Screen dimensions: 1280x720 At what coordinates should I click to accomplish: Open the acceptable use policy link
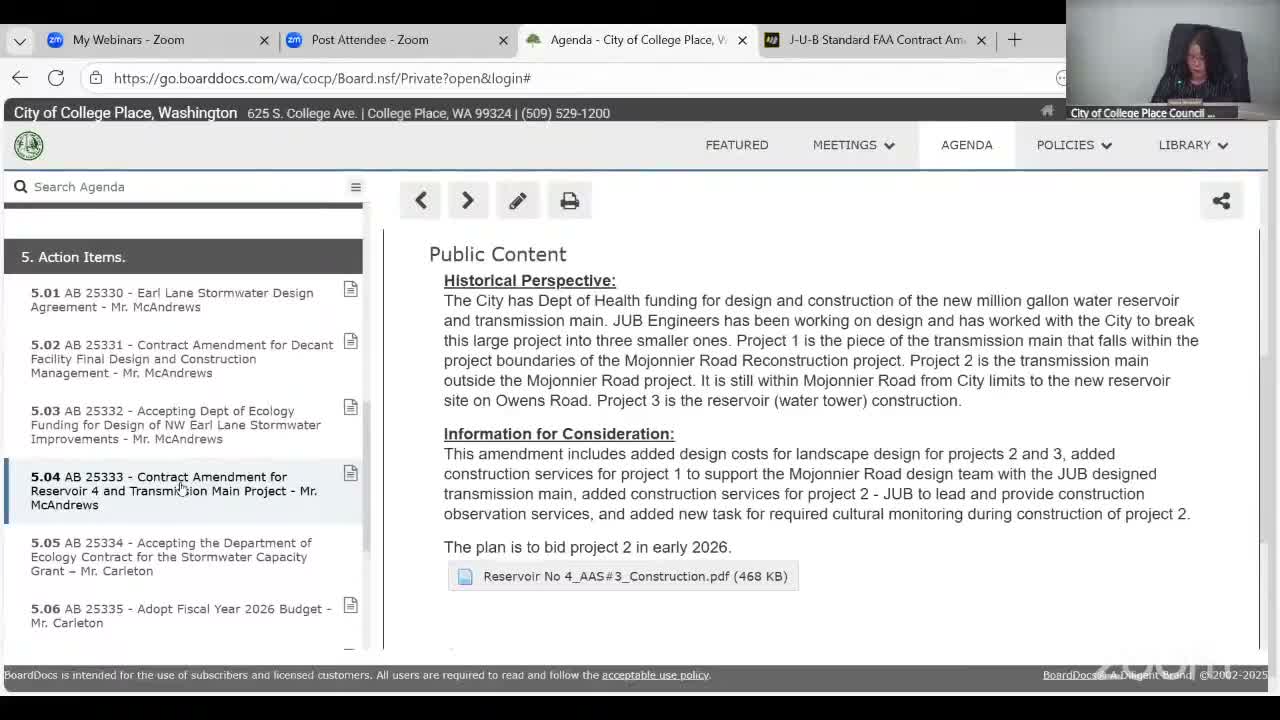coord(655,675)
